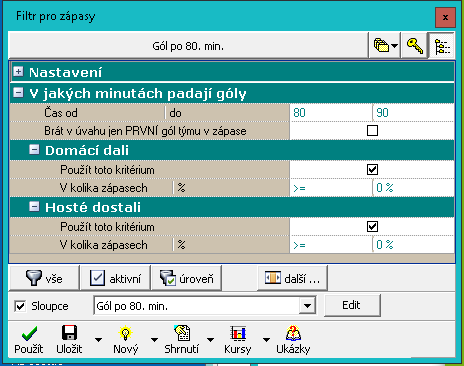The width and height of the screenshot is (464, 366).
Task: Click the Gól po 80. min. title bar button
Action: [188, 45]
